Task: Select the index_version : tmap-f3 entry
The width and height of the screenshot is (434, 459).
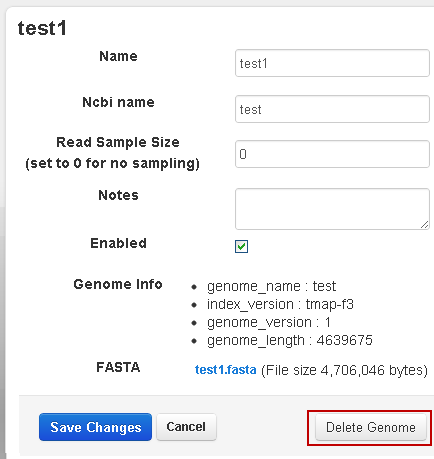Action: click(280, 304)
